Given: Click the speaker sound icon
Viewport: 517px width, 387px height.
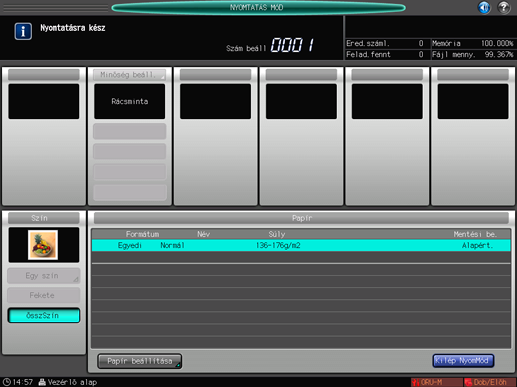Looking at the screenshot, I should point(484,7).
